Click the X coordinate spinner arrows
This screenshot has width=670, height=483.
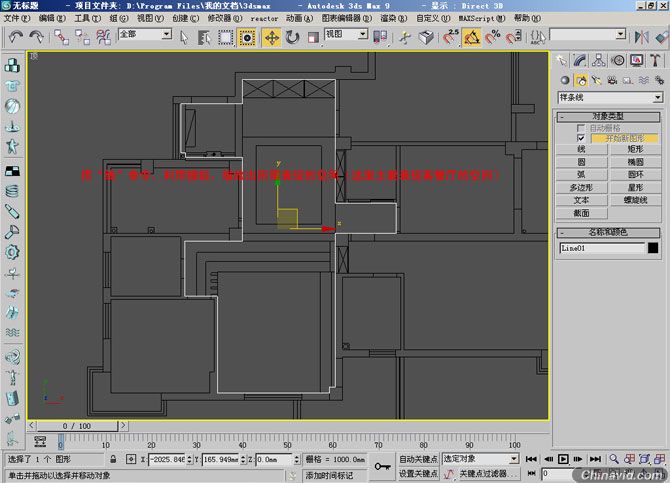(x=190, y=459)
